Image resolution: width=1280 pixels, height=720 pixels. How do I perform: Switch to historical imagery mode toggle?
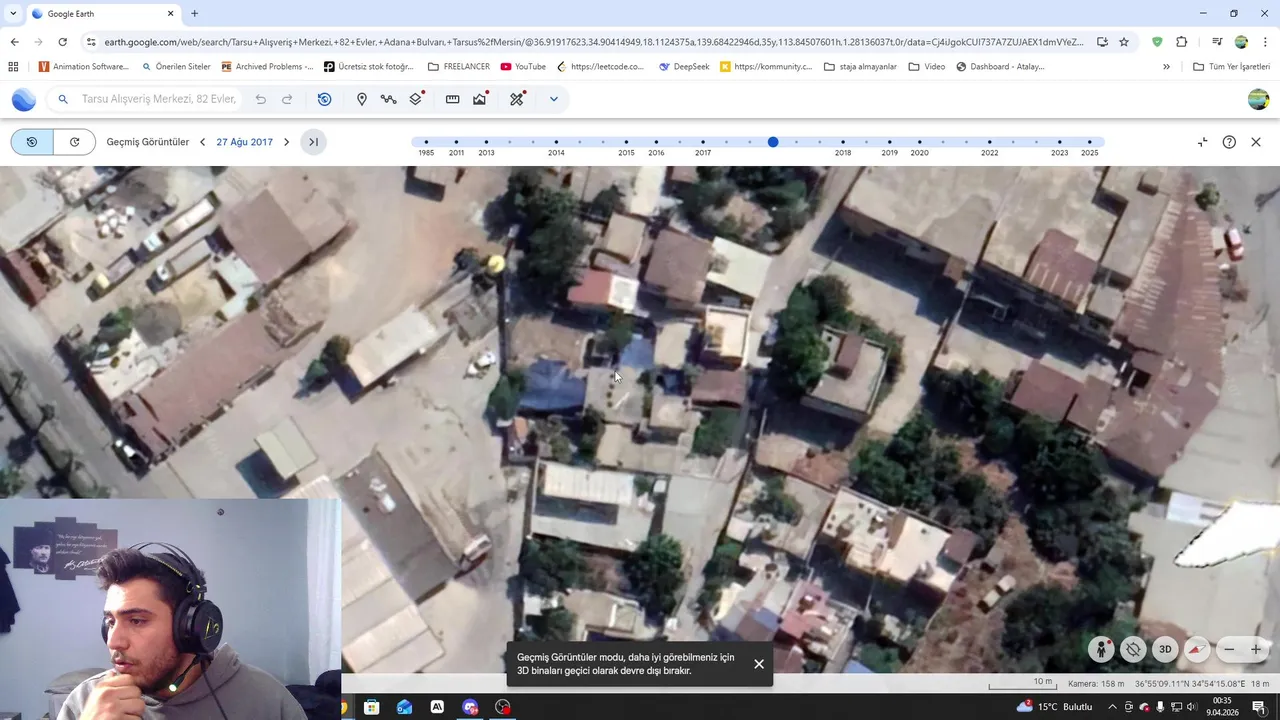pos(32,142)
